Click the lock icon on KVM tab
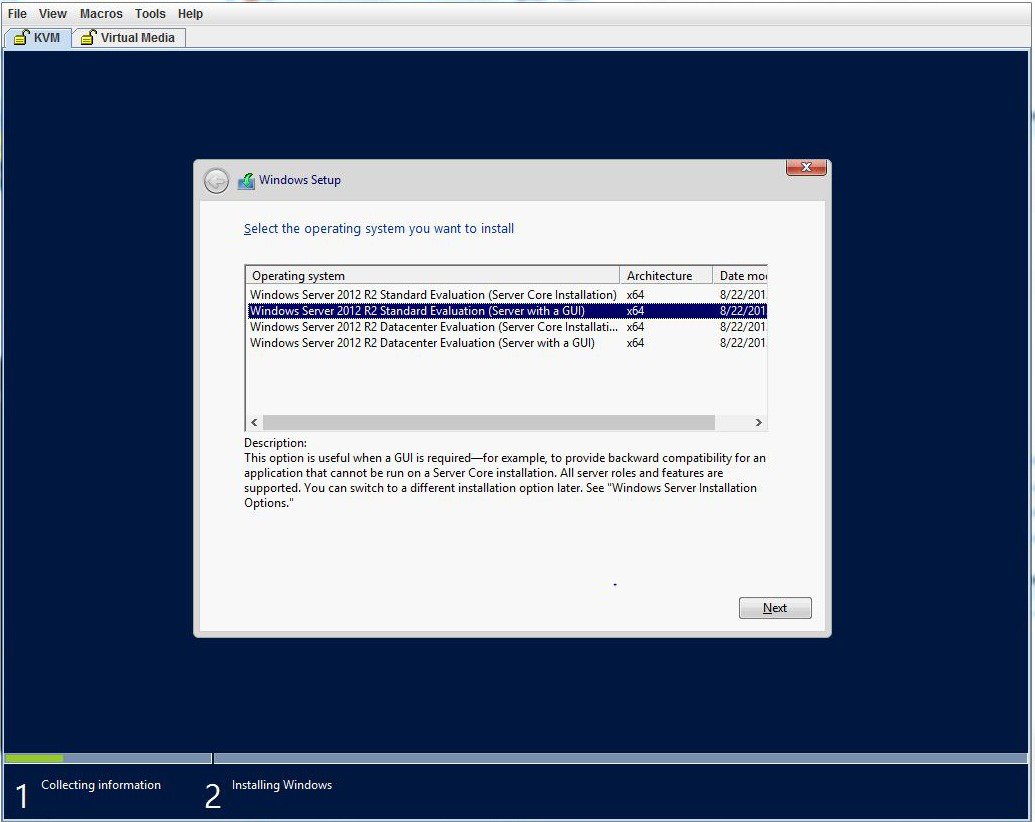 click(22, 37)
